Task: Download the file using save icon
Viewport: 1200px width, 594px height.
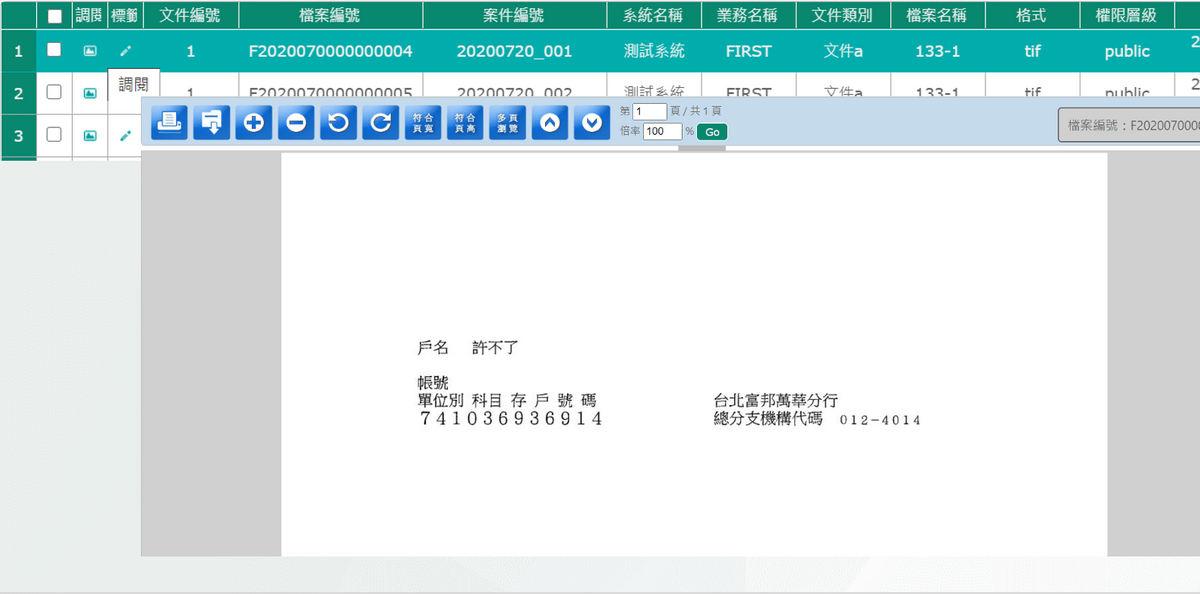Action: coord(211,122)
